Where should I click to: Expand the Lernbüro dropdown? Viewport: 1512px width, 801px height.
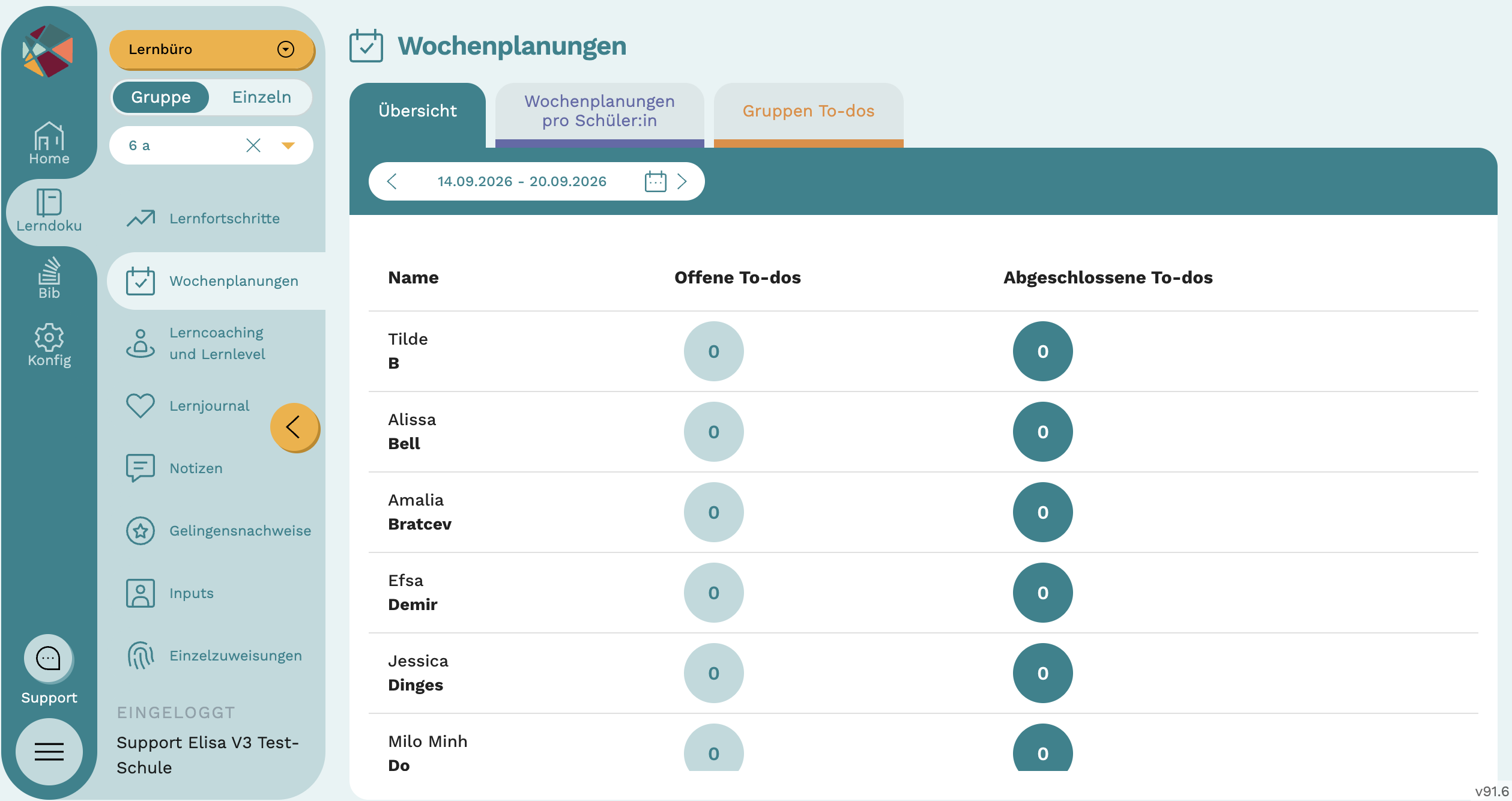point(211,49)
